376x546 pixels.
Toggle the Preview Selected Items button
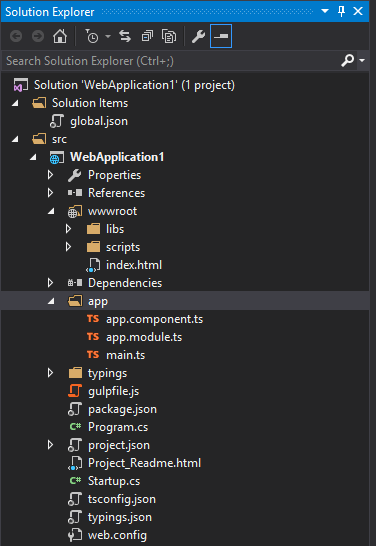click(221, 36)
